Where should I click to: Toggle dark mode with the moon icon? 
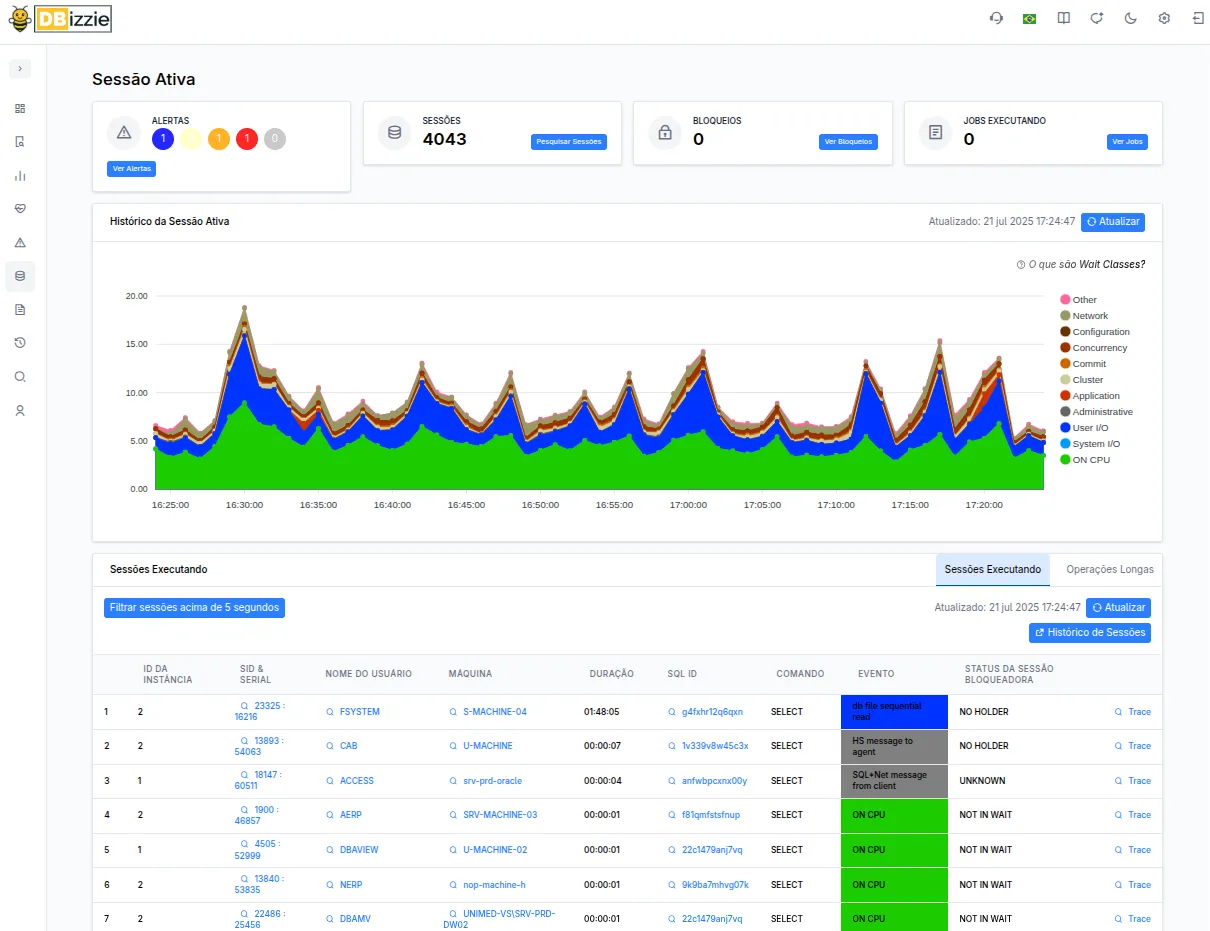pyautogui.click(x=1131, y=19)
